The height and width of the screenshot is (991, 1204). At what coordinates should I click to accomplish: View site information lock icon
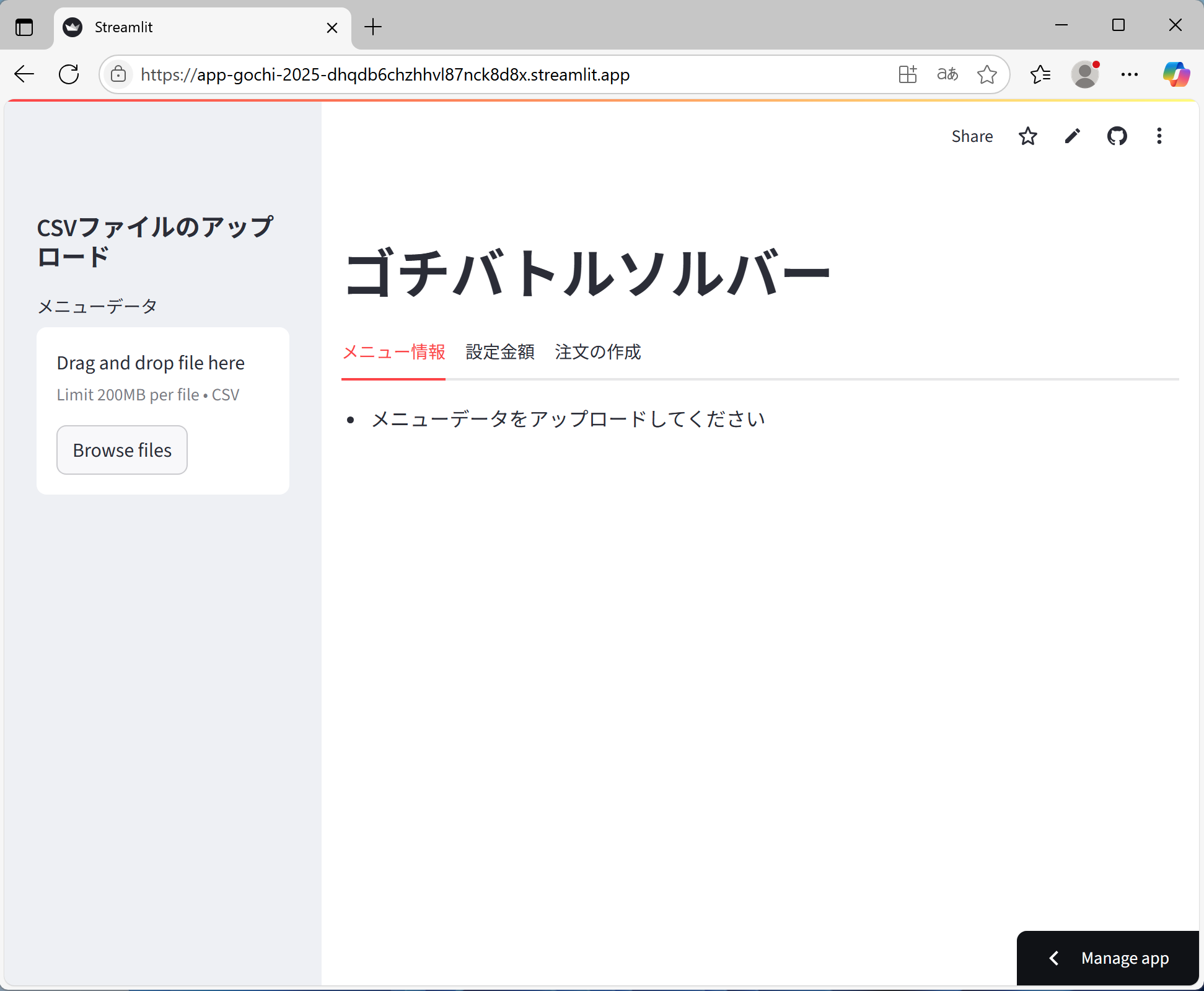pos(118,74)
